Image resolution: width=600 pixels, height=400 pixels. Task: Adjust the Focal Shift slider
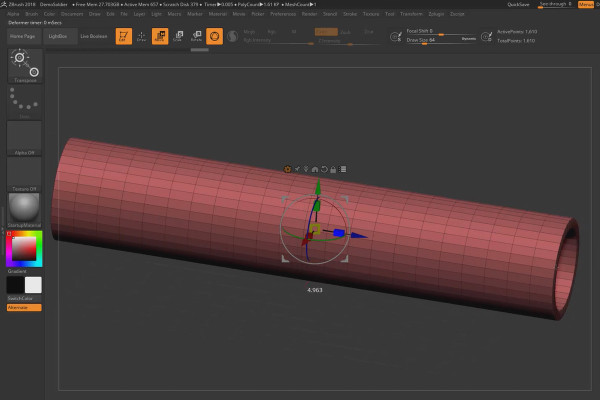(x=440, y=32)
